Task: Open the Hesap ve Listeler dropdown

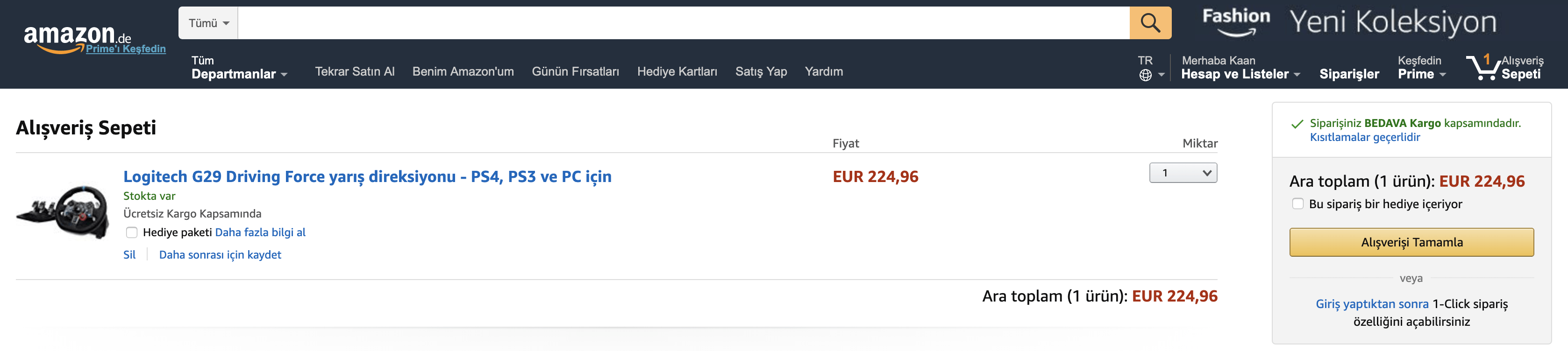Action: (x=1239, y=68)
